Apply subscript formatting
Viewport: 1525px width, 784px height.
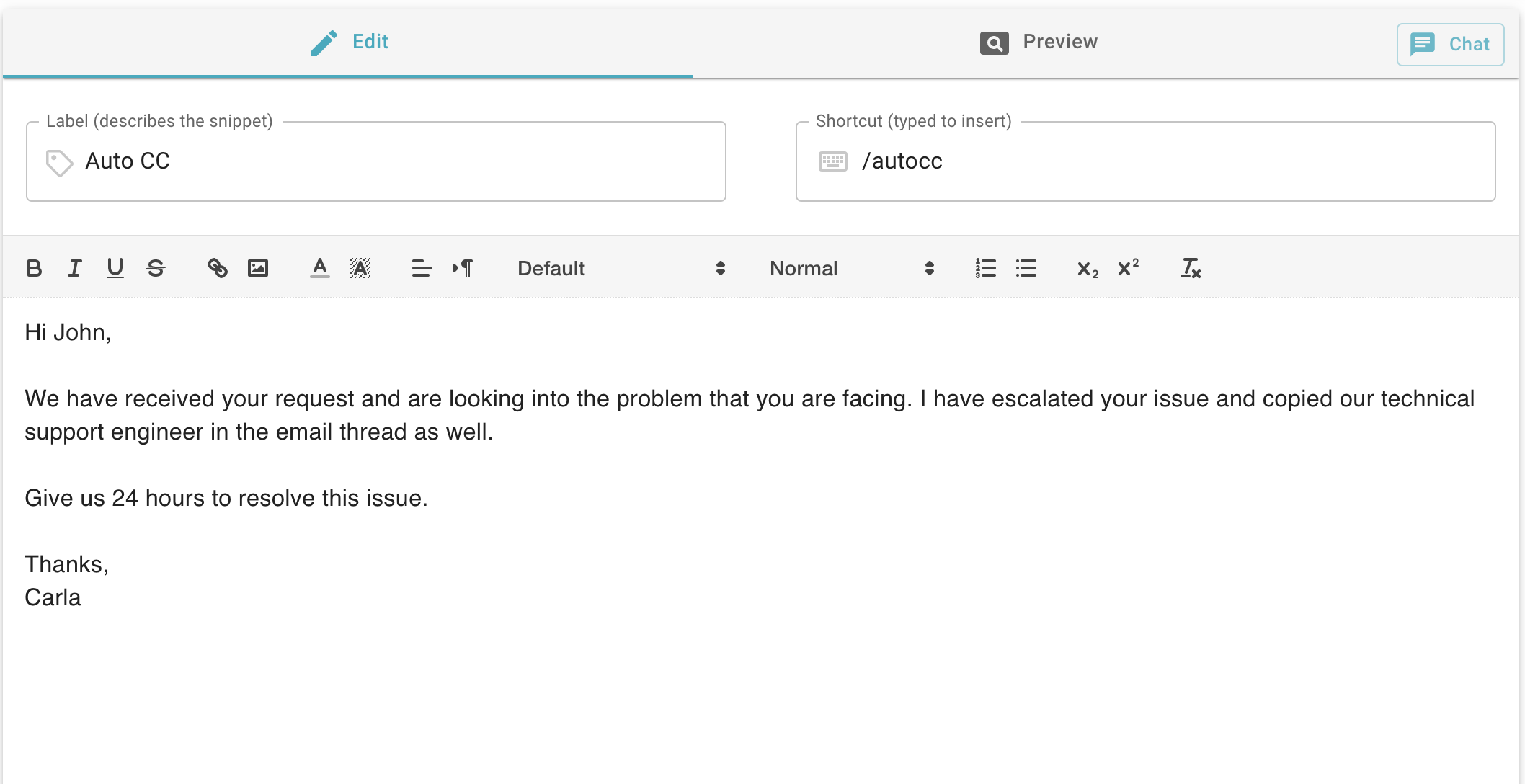click(x=1088, y=269)
